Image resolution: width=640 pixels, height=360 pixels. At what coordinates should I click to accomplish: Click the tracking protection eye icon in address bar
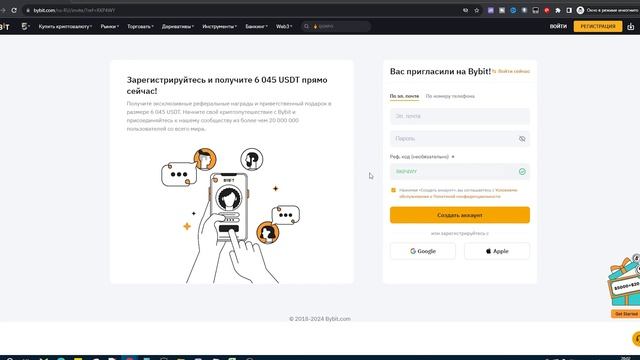465,10
